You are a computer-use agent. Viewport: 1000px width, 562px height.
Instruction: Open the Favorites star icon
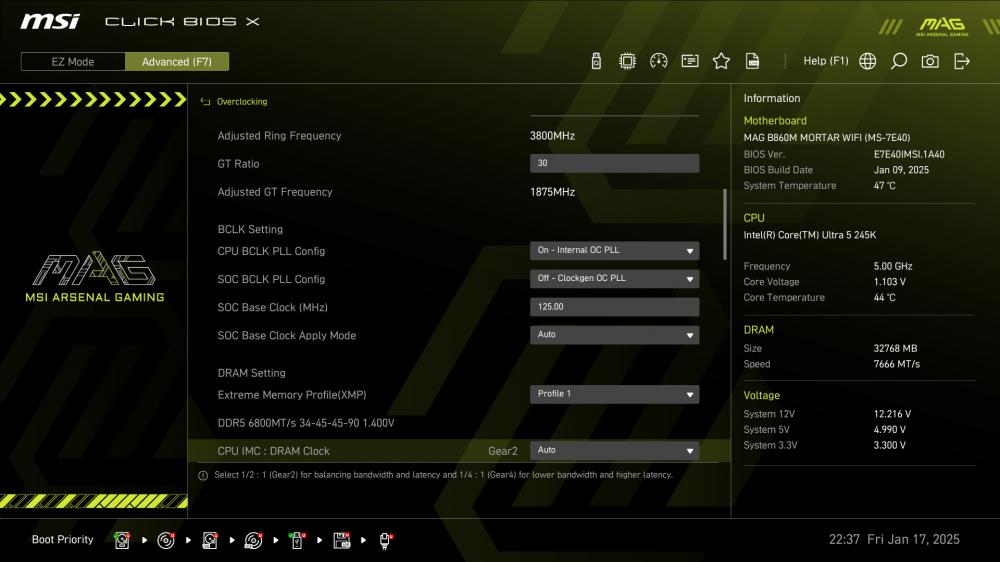coord(721,61)
